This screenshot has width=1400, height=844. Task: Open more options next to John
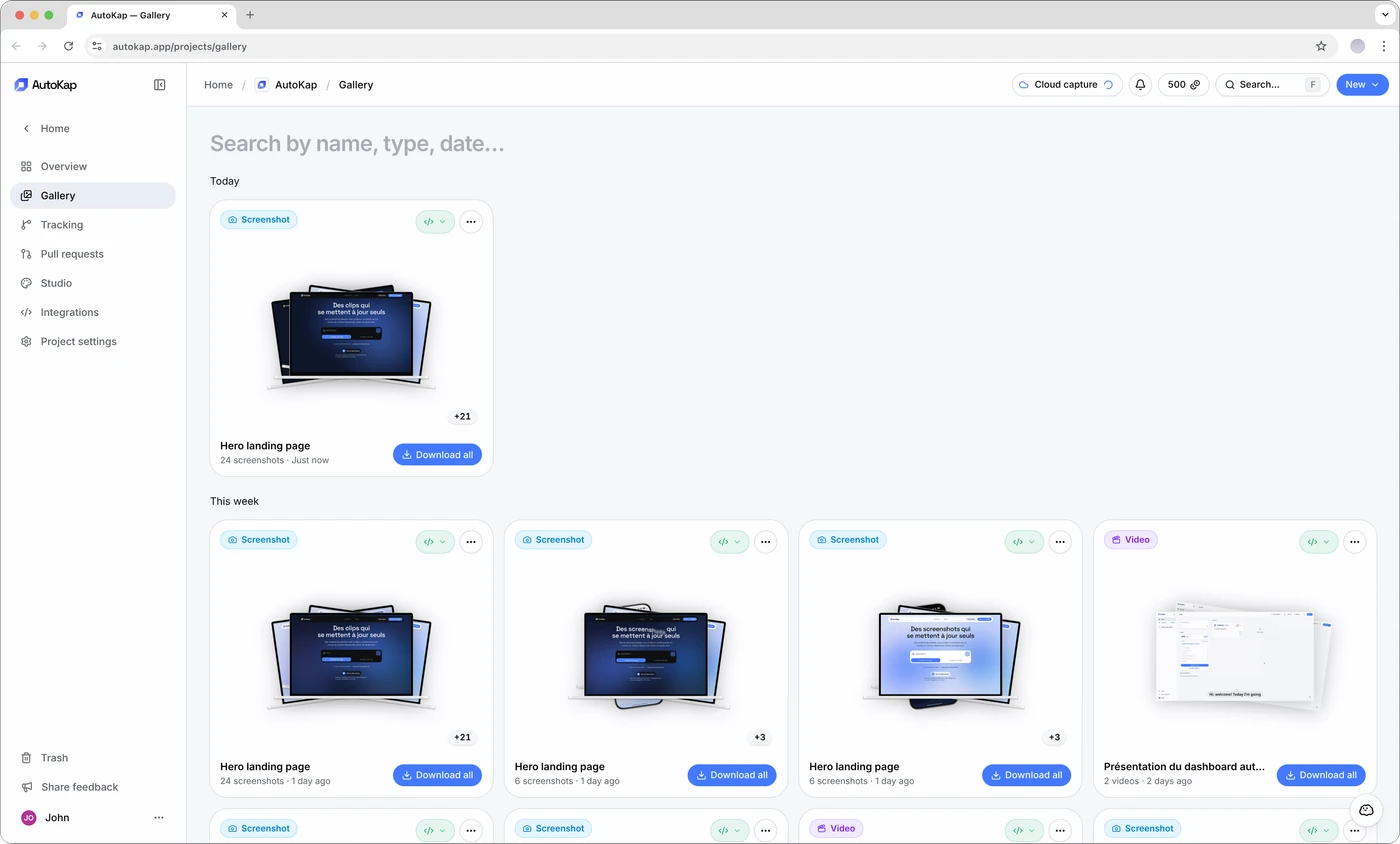tap(158, 818)
